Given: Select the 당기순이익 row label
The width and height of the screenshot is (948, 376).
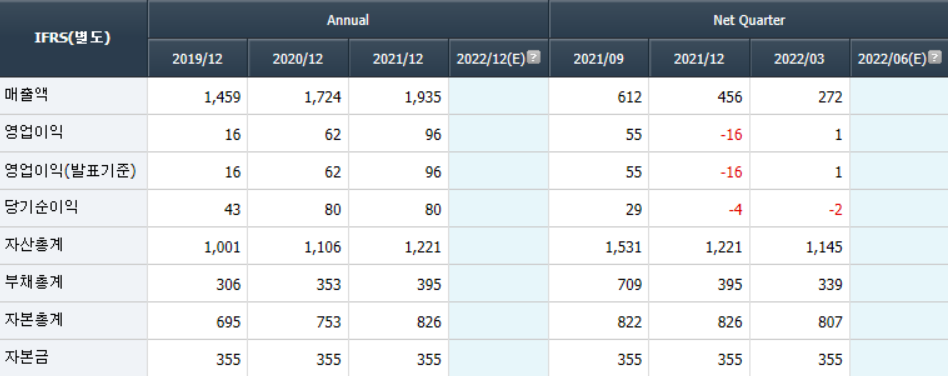Looking at the screenshot, I should tap(41, 207).
